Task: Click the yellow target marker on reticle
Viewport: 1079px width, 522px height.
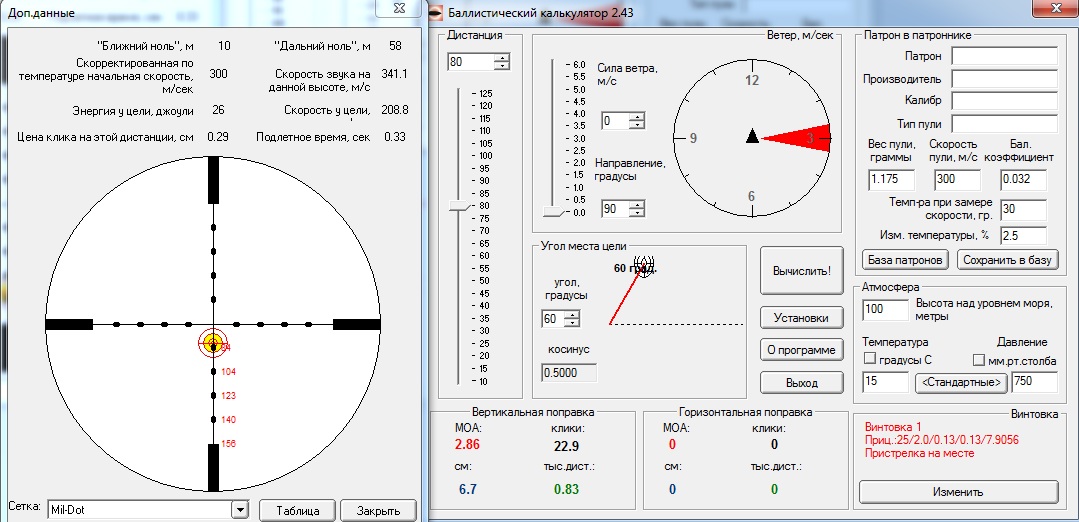Action: pos(212,343)
